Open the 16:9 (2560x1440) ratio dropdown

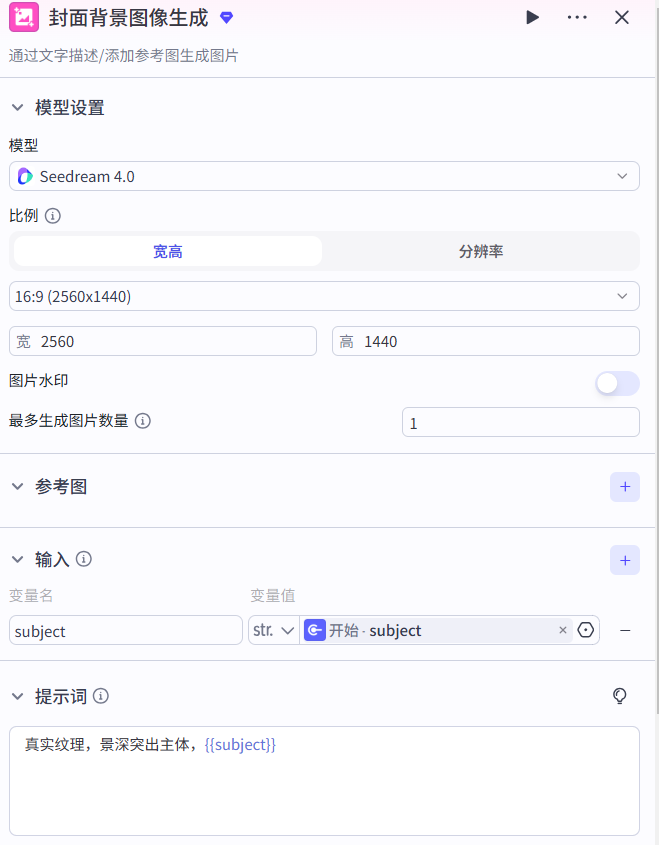(324, 296)
